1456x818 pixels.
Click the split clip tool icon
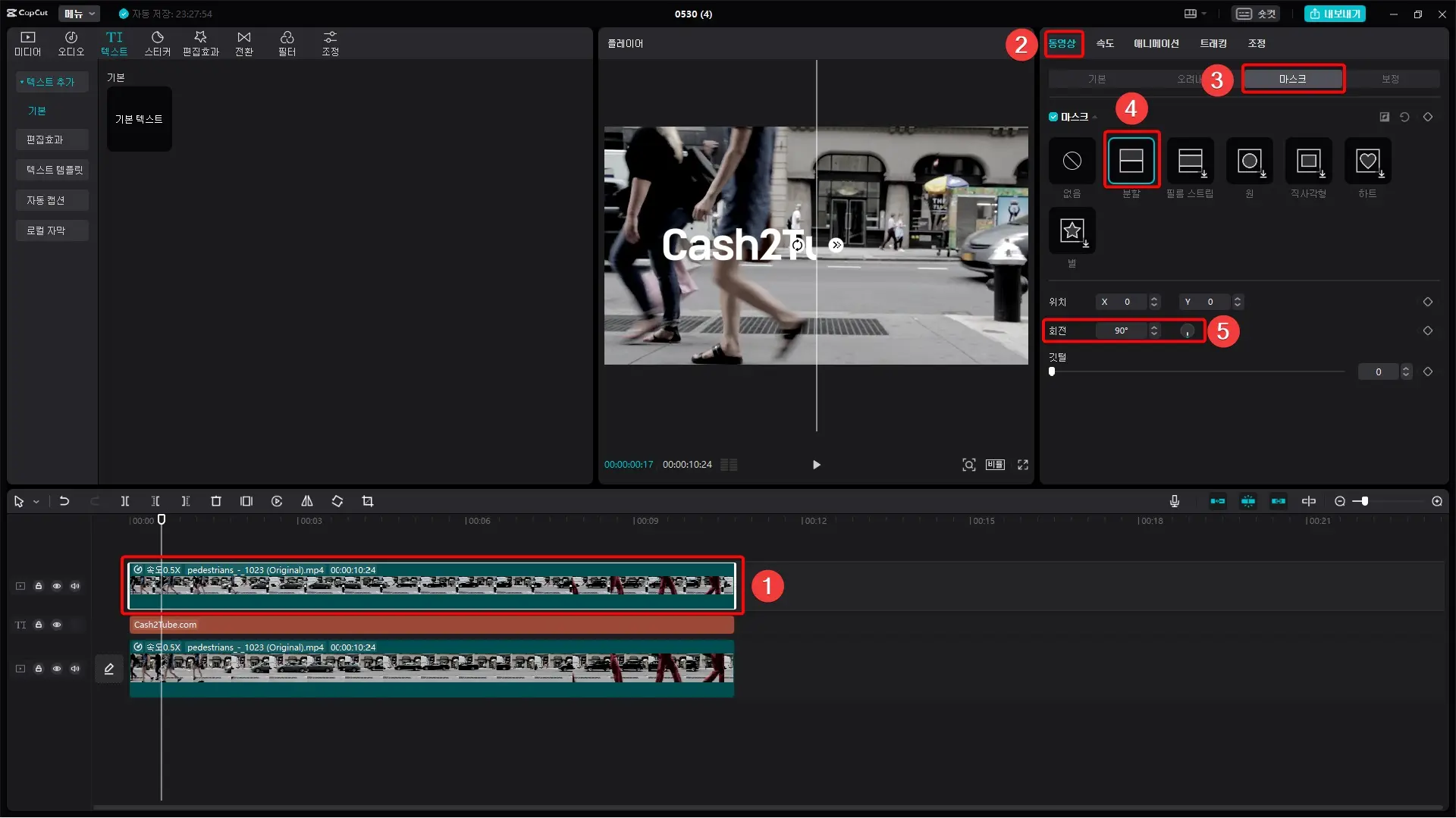[x=125, y=501]
